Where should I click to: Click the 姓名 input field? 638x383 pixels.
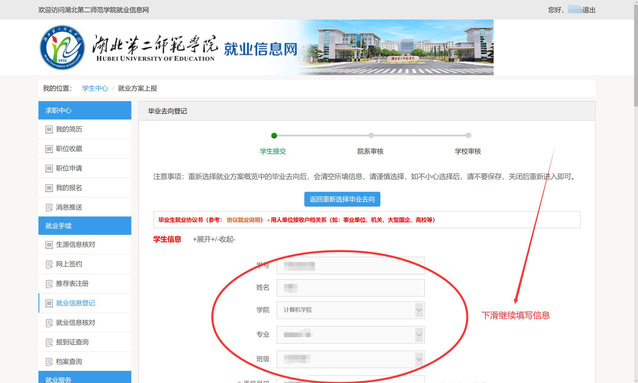click(x=350, y=288)
